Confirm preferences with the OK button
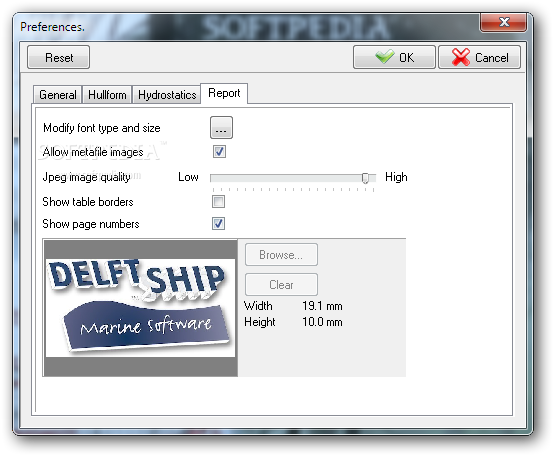Image resolution: width=554 pixels, height=456 pixels. point(394,57)
